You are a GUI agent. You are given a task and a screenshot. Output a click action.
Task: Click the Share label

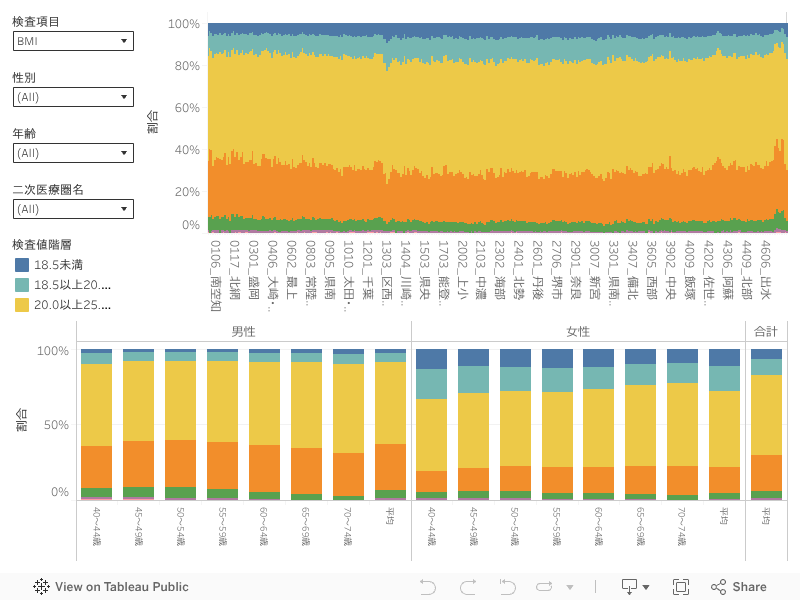tap(749, 587)
